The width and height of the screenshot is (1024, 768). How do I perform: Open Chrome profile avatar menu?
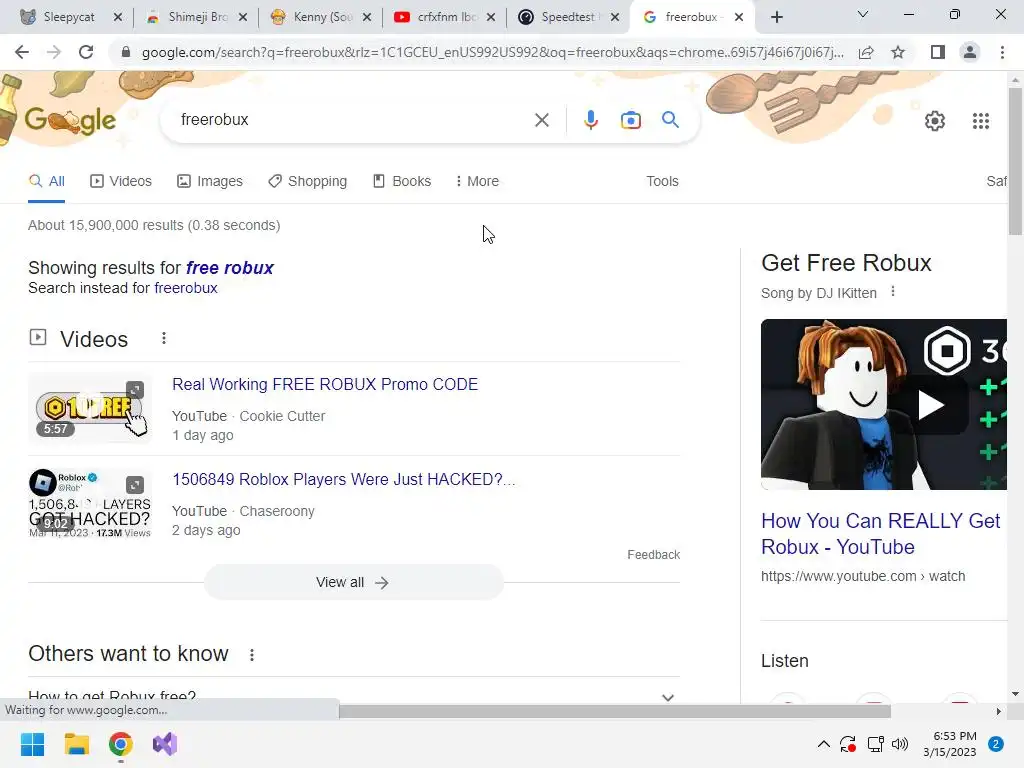coord(970,52)
